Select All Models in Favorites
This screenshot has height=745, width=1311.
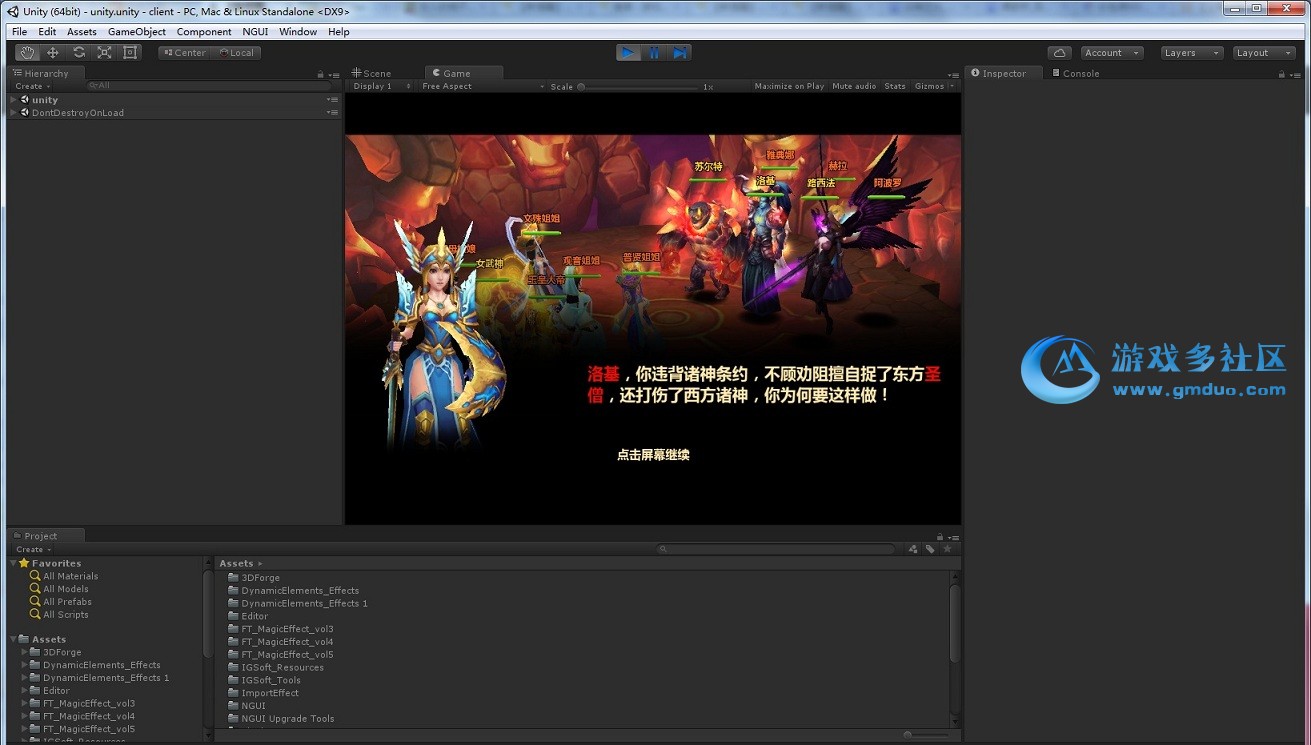66,589
